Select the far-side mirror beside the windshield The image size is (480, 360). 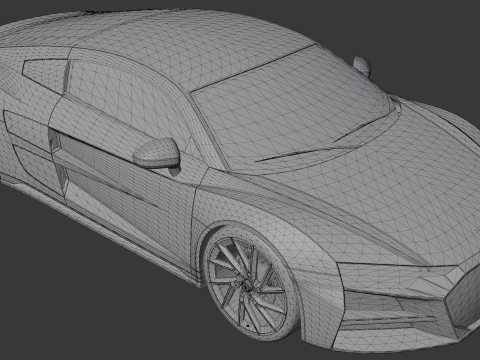[x=362, y=66]
